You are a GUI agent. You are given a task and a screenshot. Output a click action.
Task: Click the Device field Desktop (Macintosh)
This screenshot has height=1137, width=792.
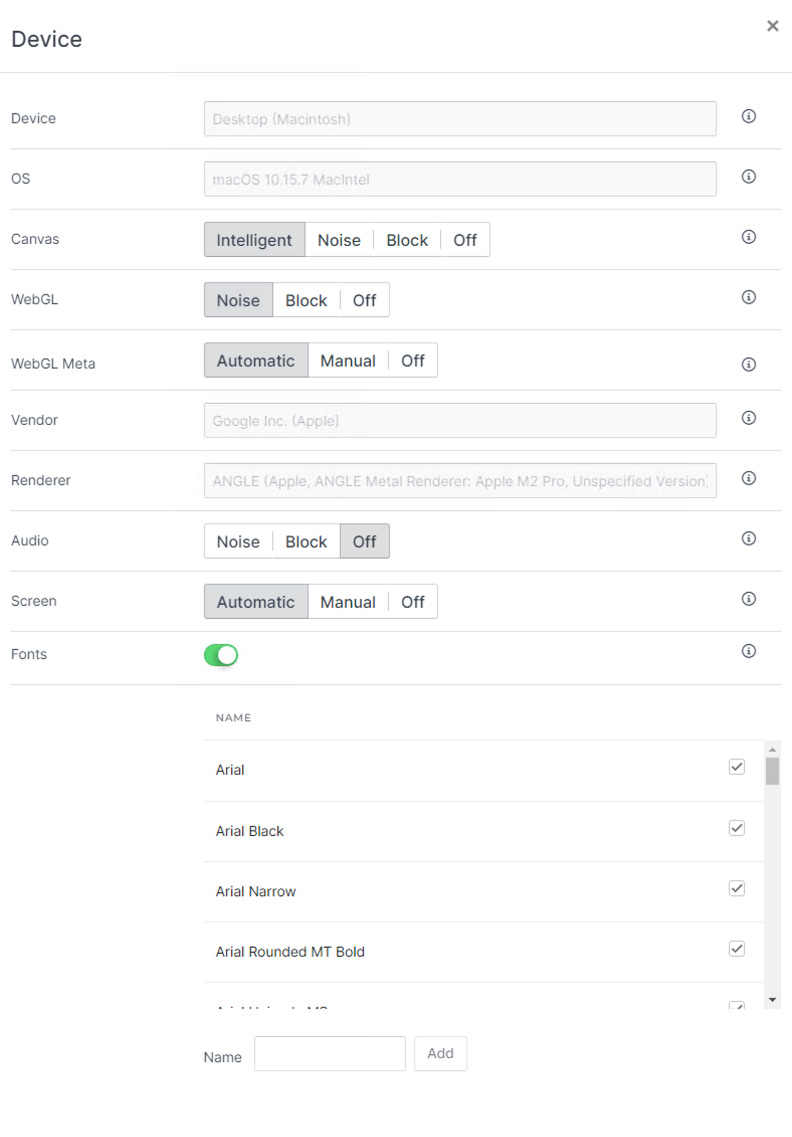(460, 119)
